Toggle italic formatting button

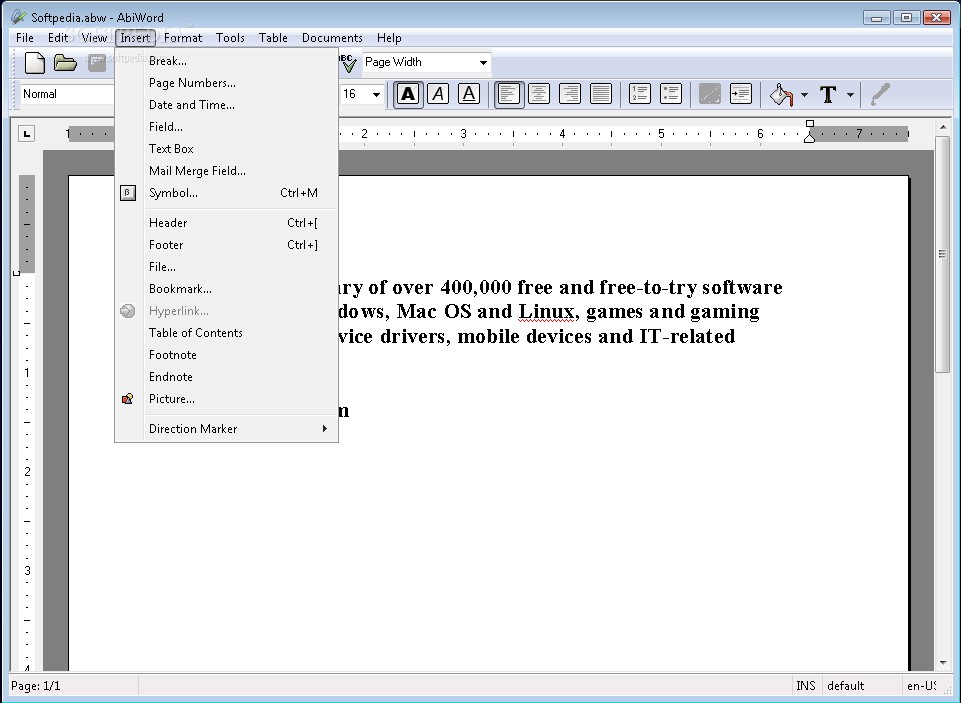[x=438, y=94]
